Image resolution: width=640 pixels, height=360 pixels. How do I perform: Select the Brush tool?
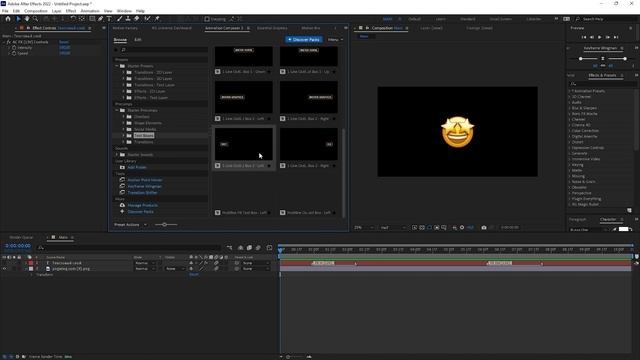pyautogui.click(x=120, y=19)
